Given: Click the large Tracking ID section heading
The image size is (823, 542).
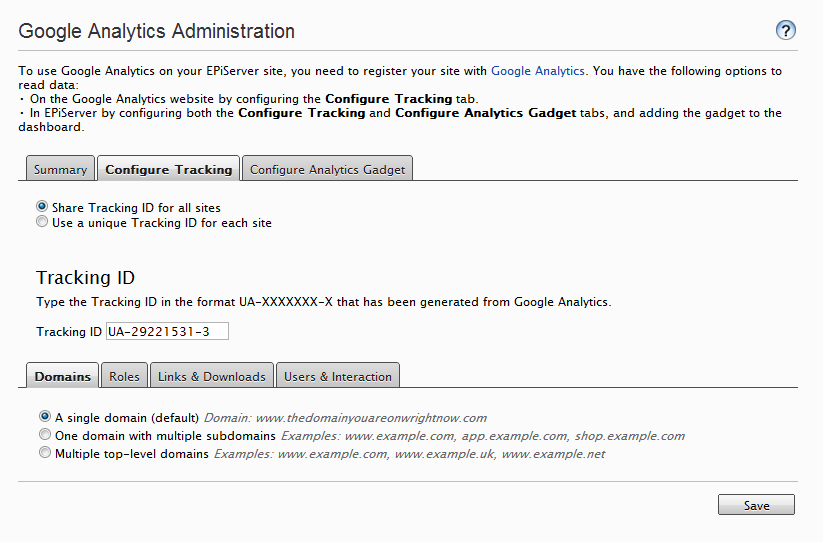Looking at the screenshot, I should [x=85, y=278].
